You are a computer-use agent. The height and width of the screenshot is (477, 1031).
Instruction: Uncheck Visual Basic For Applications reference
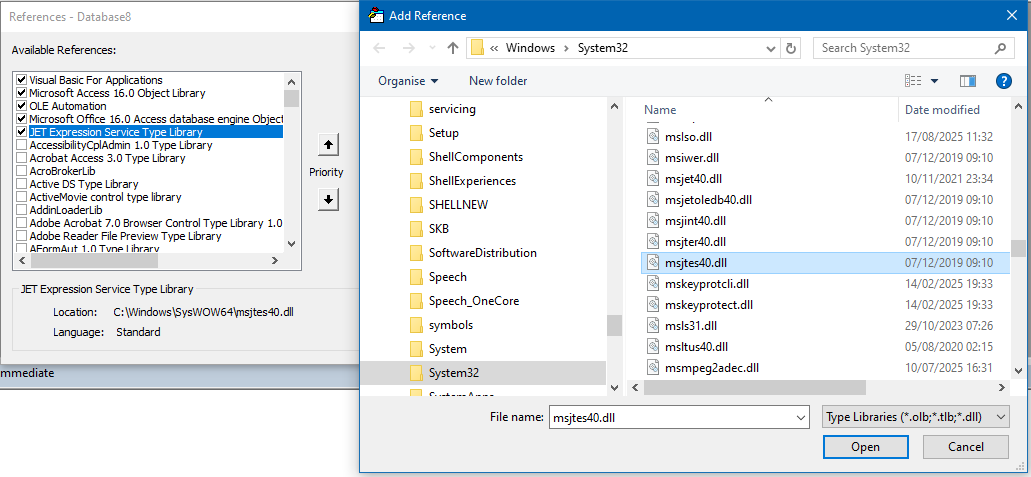click(22, 80)
